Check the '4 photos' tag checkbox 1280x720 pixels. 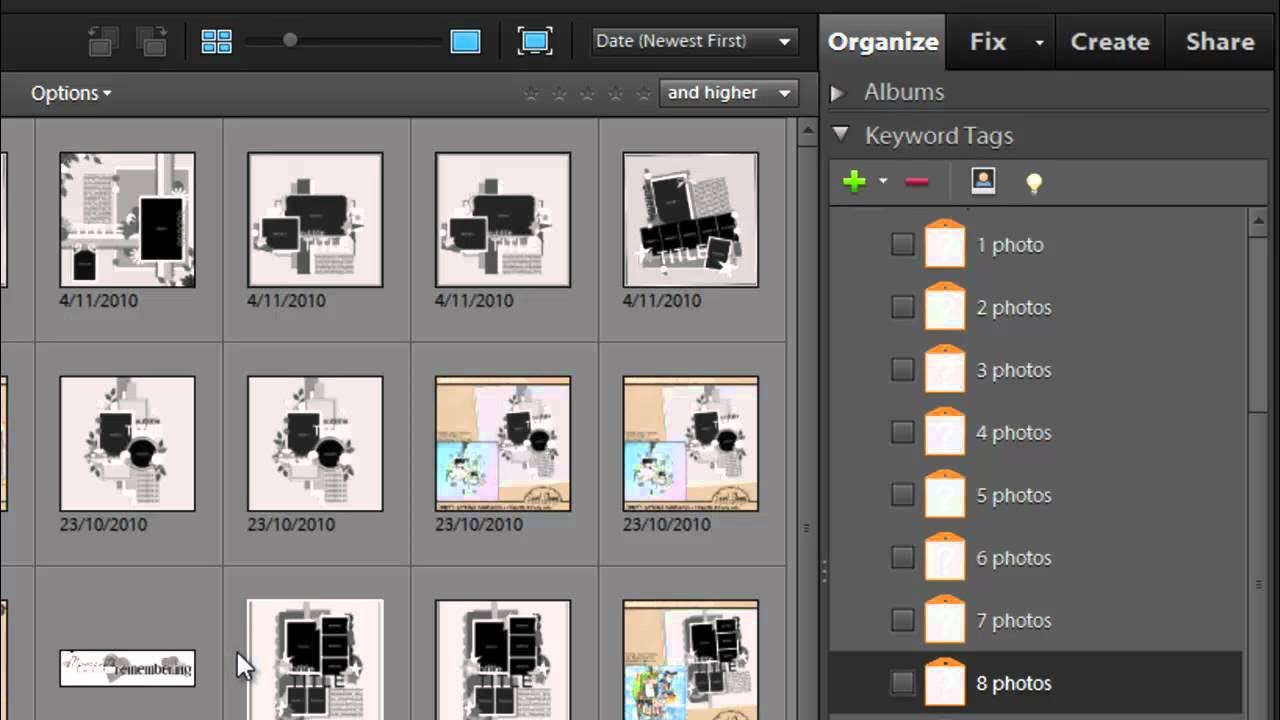tap(902, 432)
